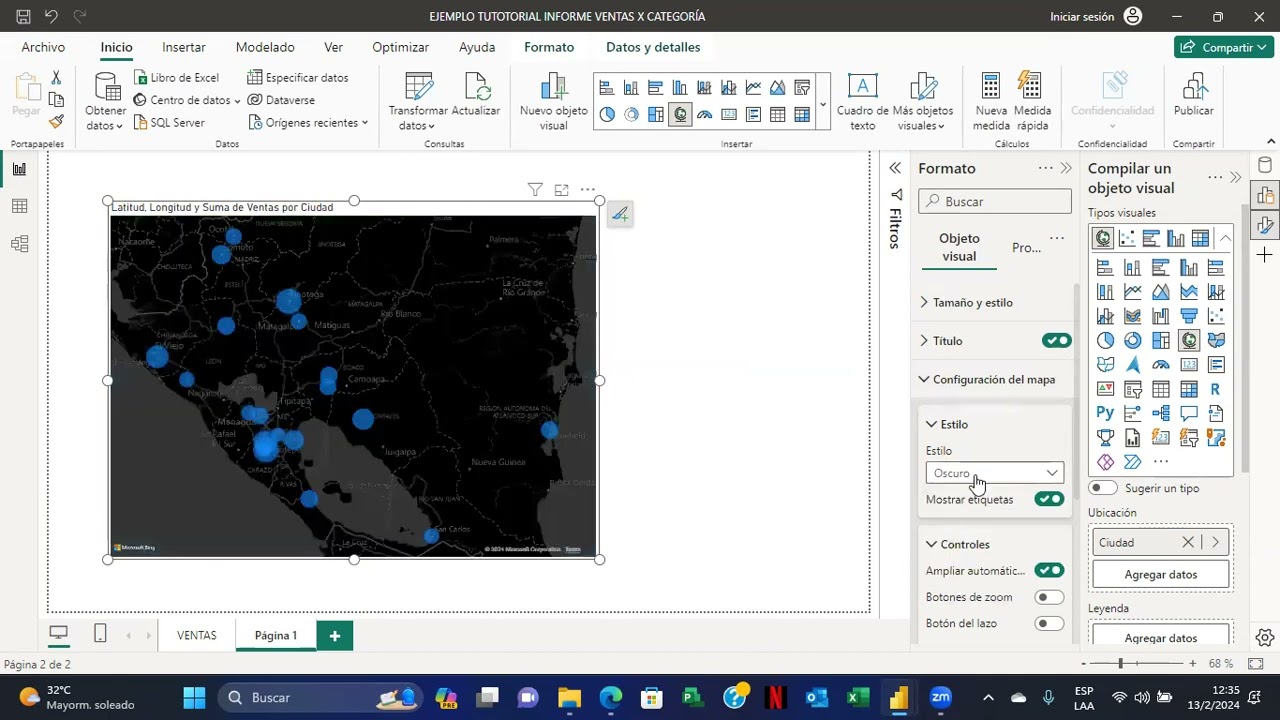The height and width of the screenshot is (720, 1280).
Task: Toggle Mostrar etiquetas switch
Action: (1049, 499)
